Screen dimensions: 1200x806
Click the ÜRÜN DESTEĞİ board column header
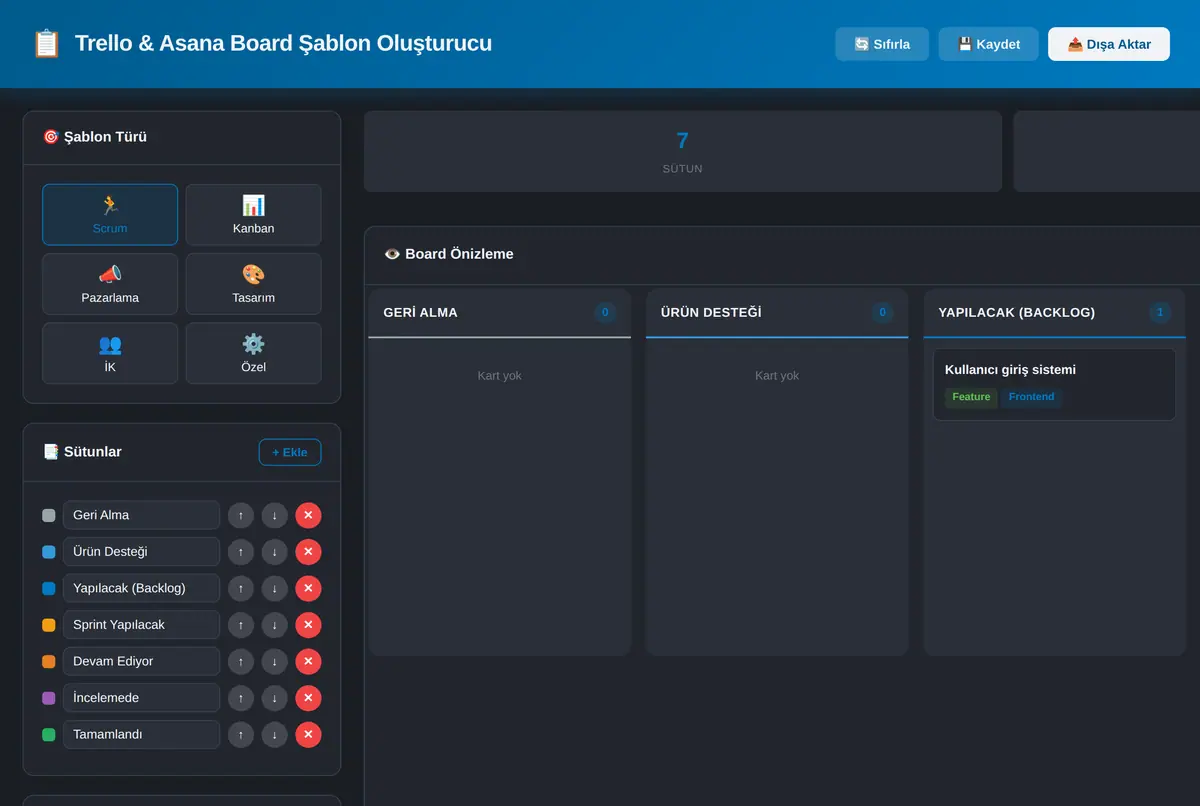777,313
